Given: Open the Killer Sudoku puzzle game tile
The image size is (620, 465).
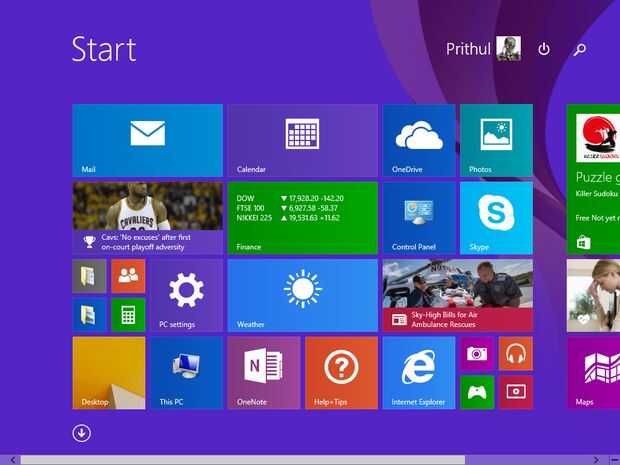Looking at the screenshot, I should [594, 179].
